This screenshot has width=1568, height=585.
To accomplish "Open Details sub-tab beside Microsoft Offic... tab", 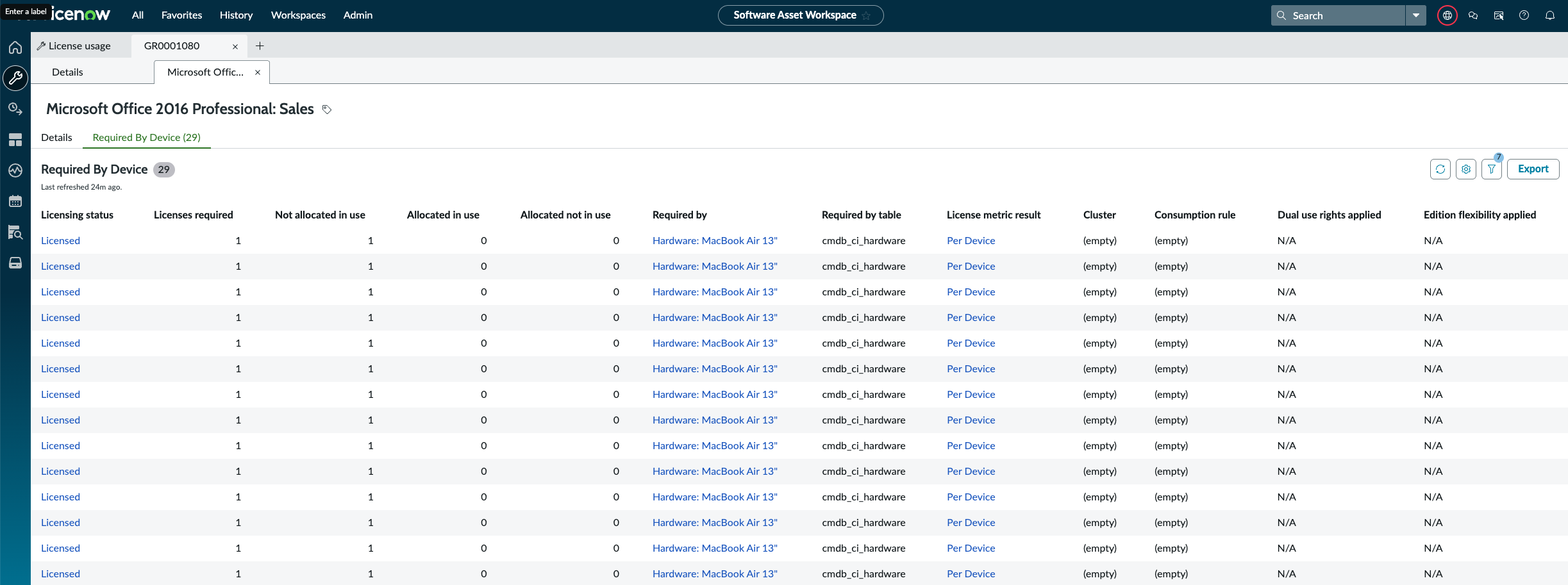I will click(x=67, y=72).
